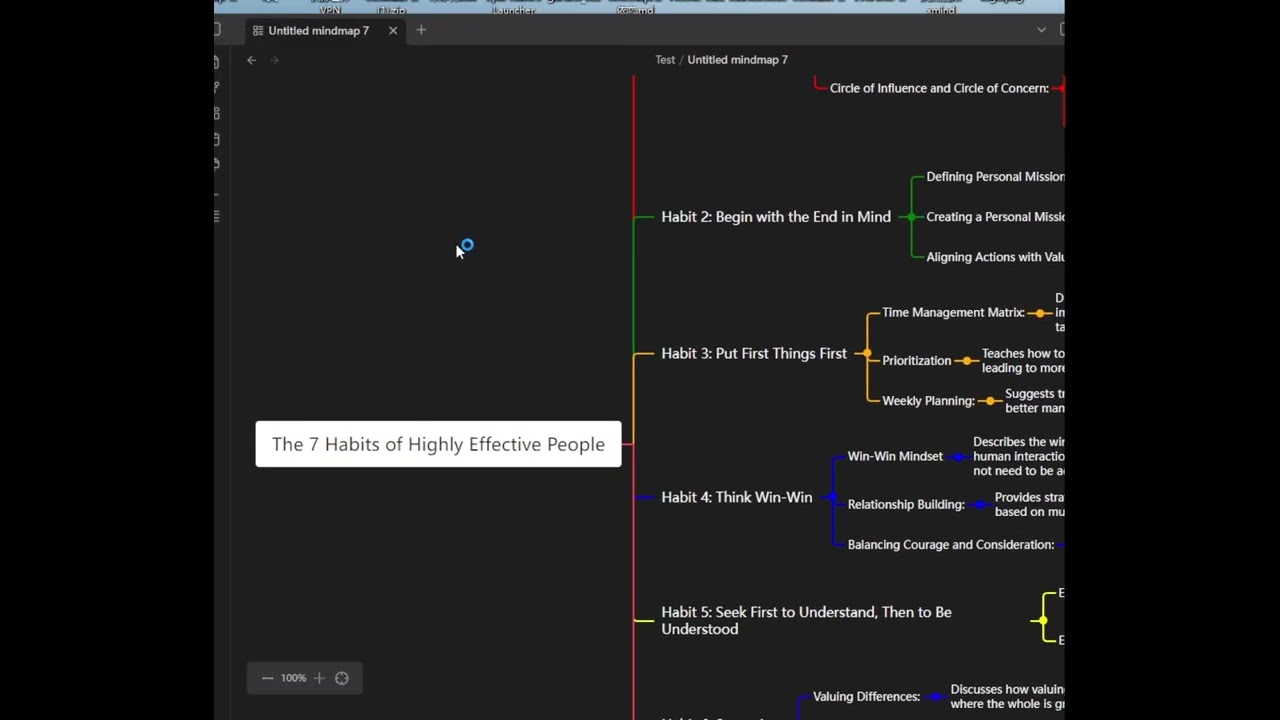This screenshot has width=1280, height=720.
Task: Select the Prioritization node
Action: [x=917, y=361]
